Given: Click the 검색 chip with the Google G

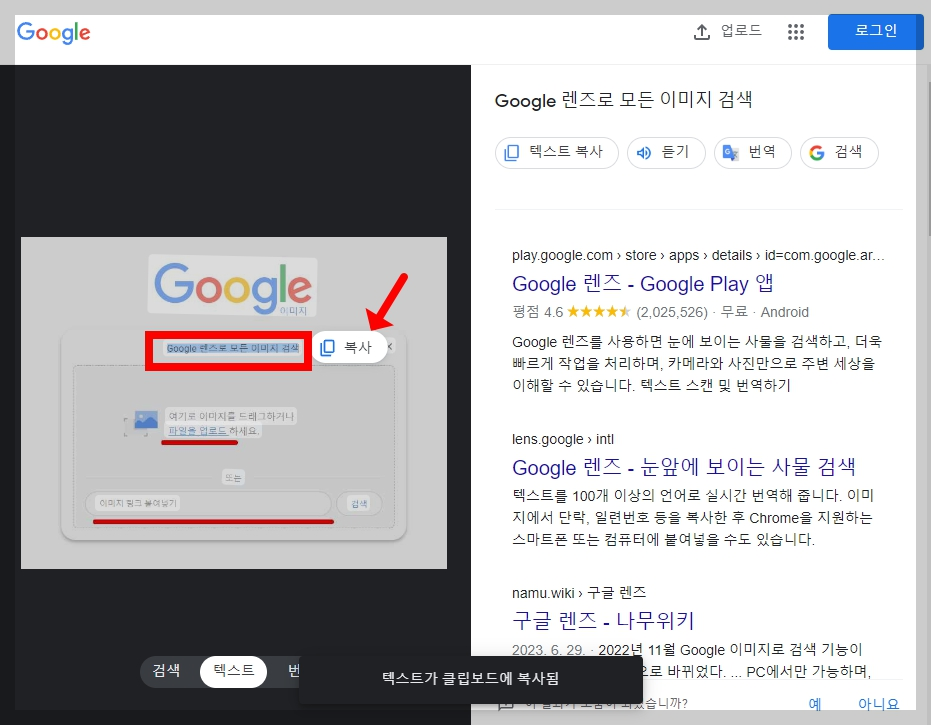Looking at the screenshot, I should (839, 153).
